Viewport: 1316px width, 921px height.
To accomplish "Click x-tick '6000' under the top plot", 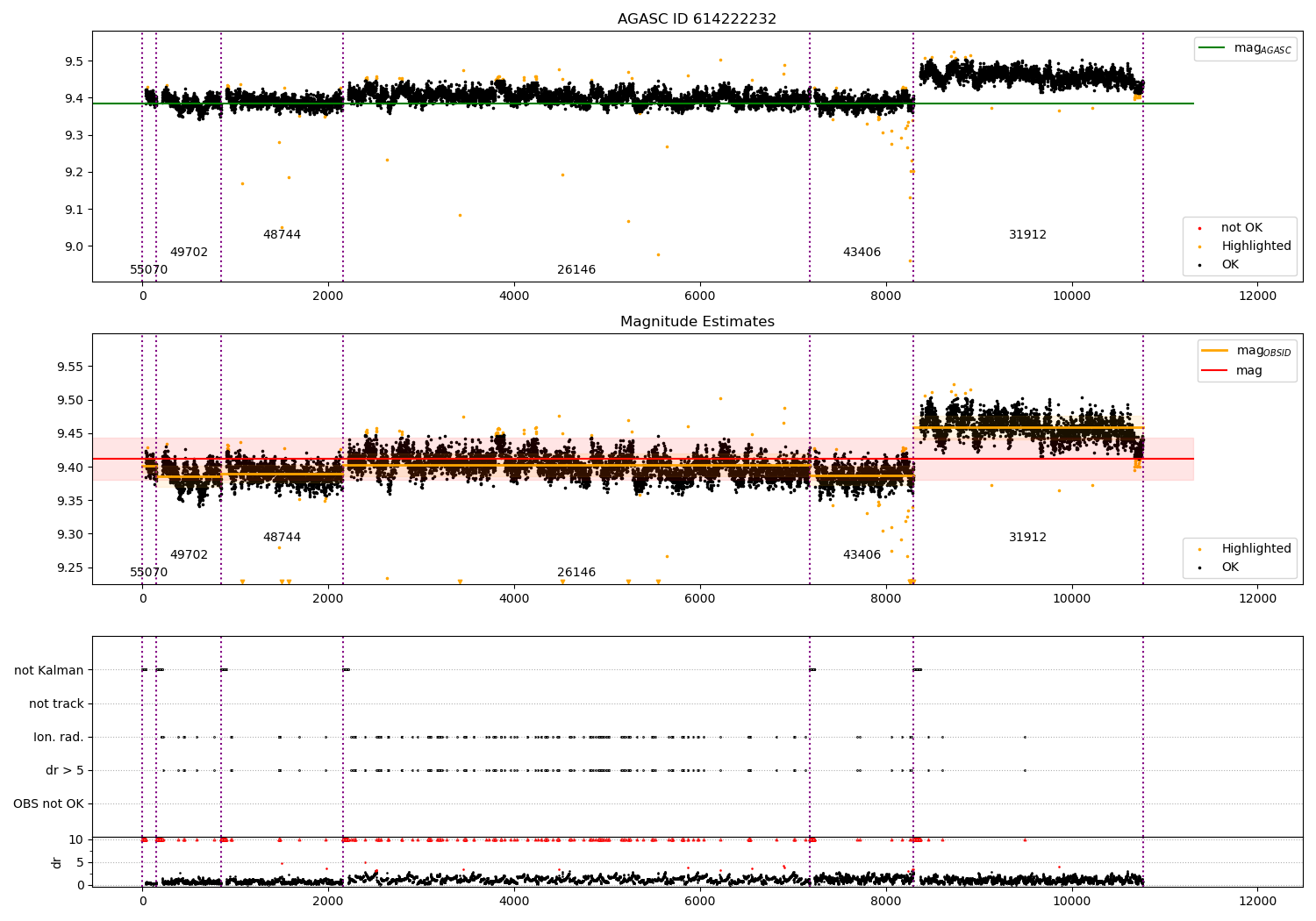I will 700,296.
